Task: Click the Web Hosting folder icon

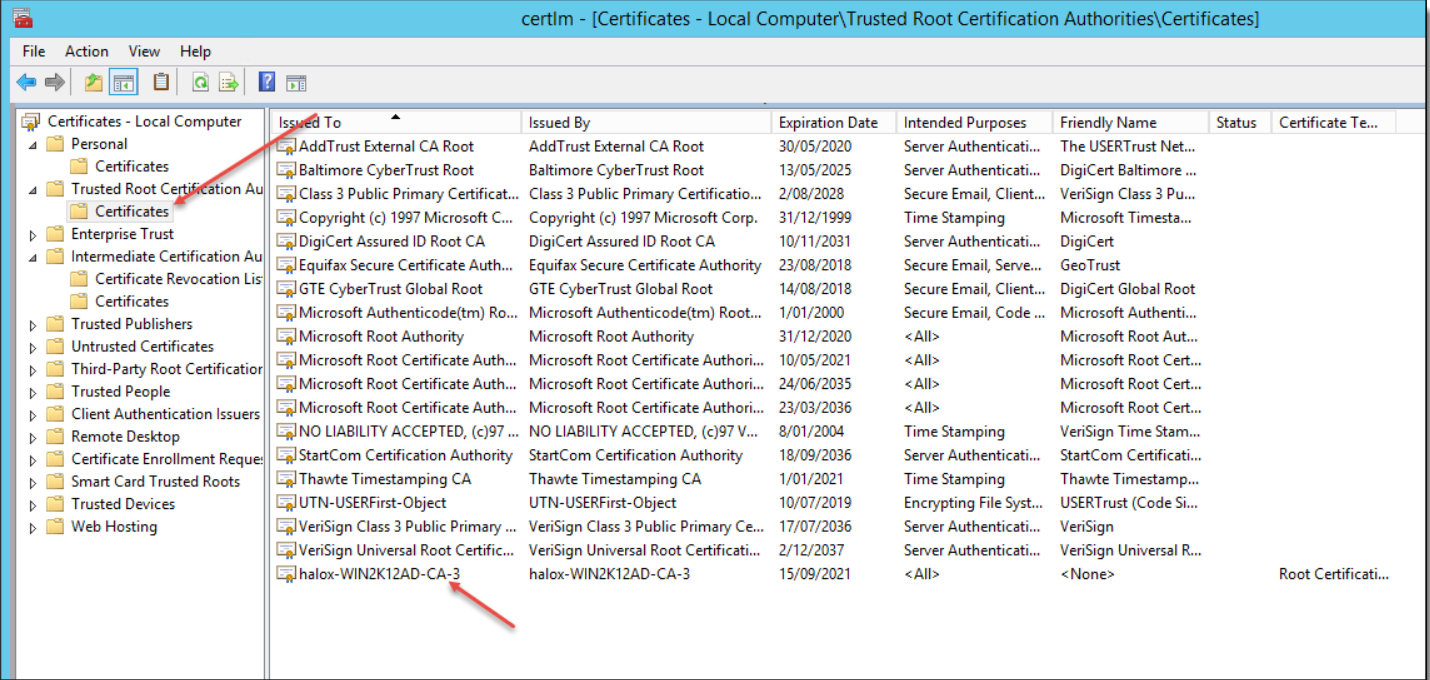Action: click(x=55, y=527)
